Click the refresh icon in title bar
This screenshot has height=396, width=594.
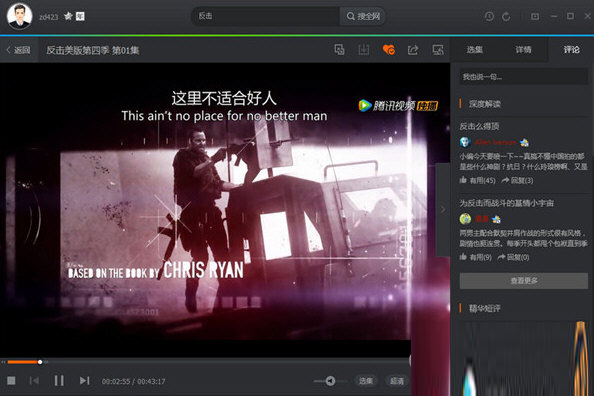coord(506,17)
